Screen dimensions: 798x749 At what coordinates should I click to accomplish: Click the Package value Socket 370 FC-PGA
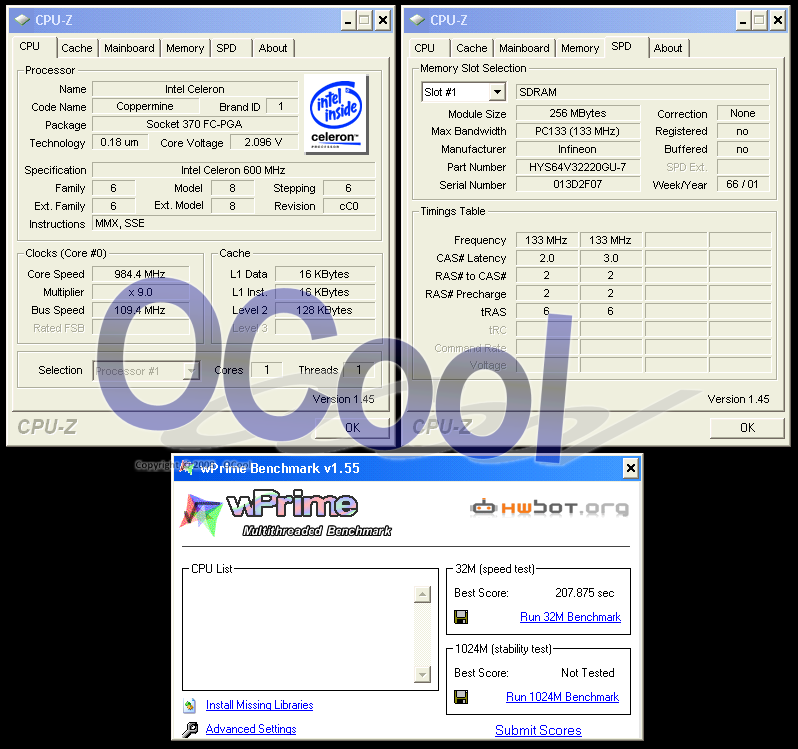[x=195, y=124]
